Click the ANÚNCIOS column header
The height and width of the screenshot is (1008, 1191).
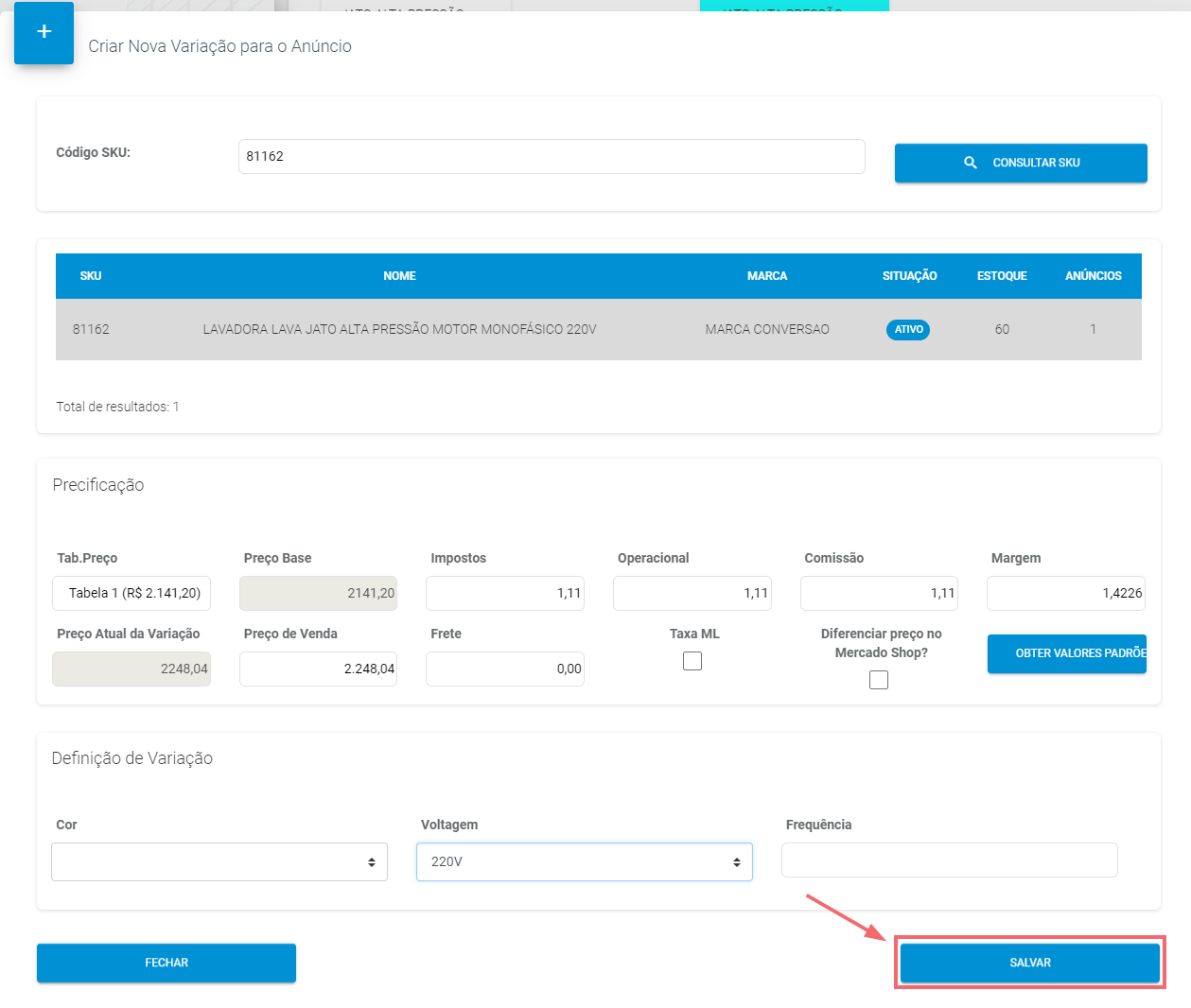pos(1094,276)
